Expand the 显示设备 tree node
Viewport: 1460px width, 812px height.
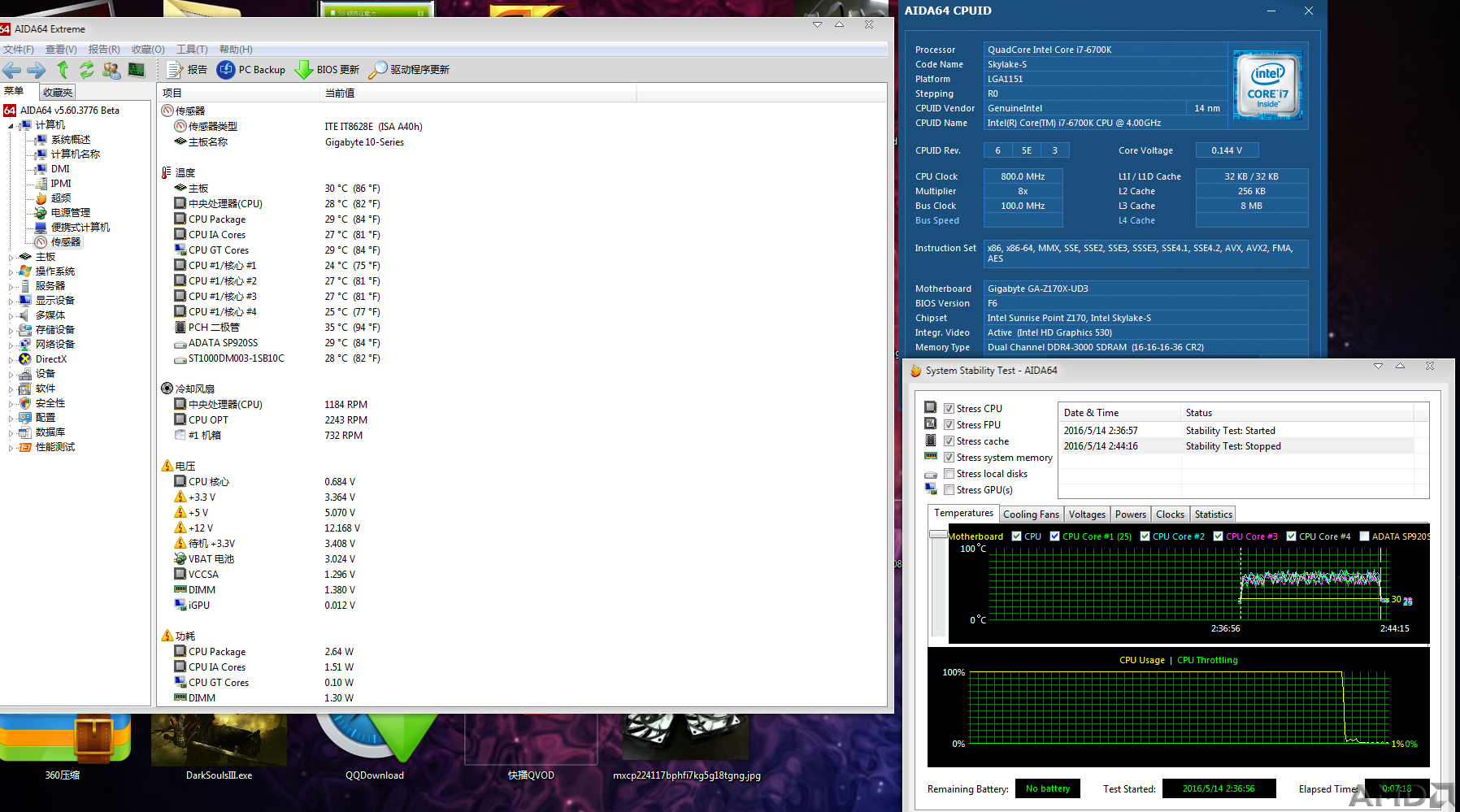pos(11,302)
